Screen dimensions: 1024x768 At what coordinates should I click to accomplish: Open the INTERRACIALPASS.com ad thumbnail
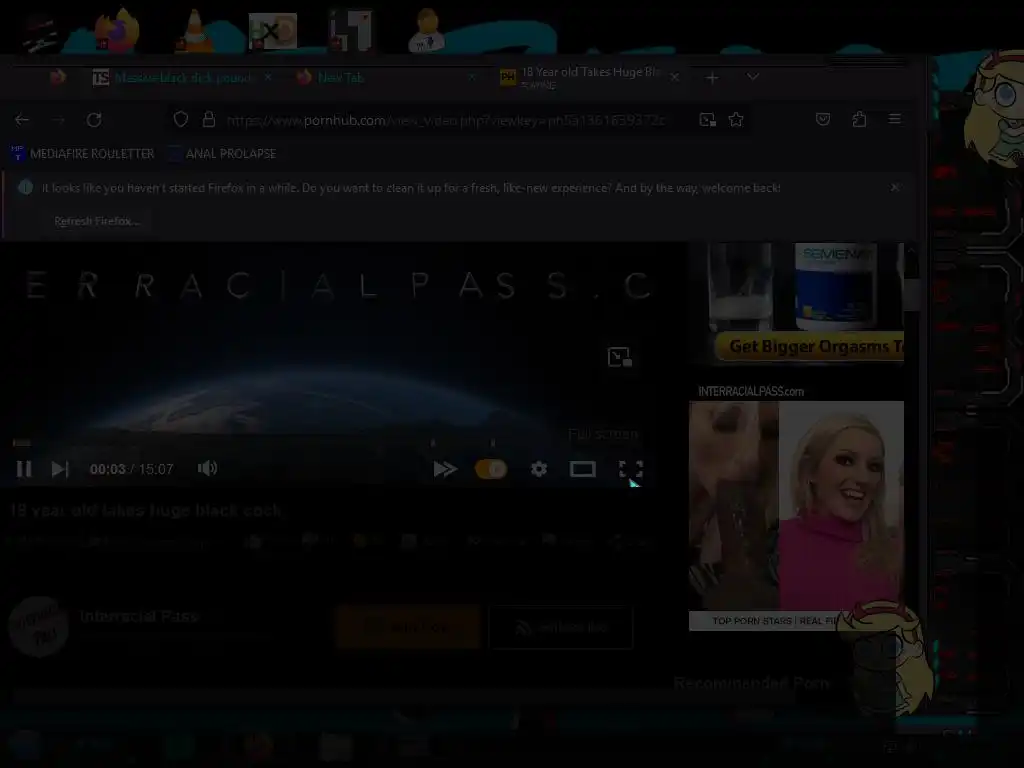click(797, 516)
